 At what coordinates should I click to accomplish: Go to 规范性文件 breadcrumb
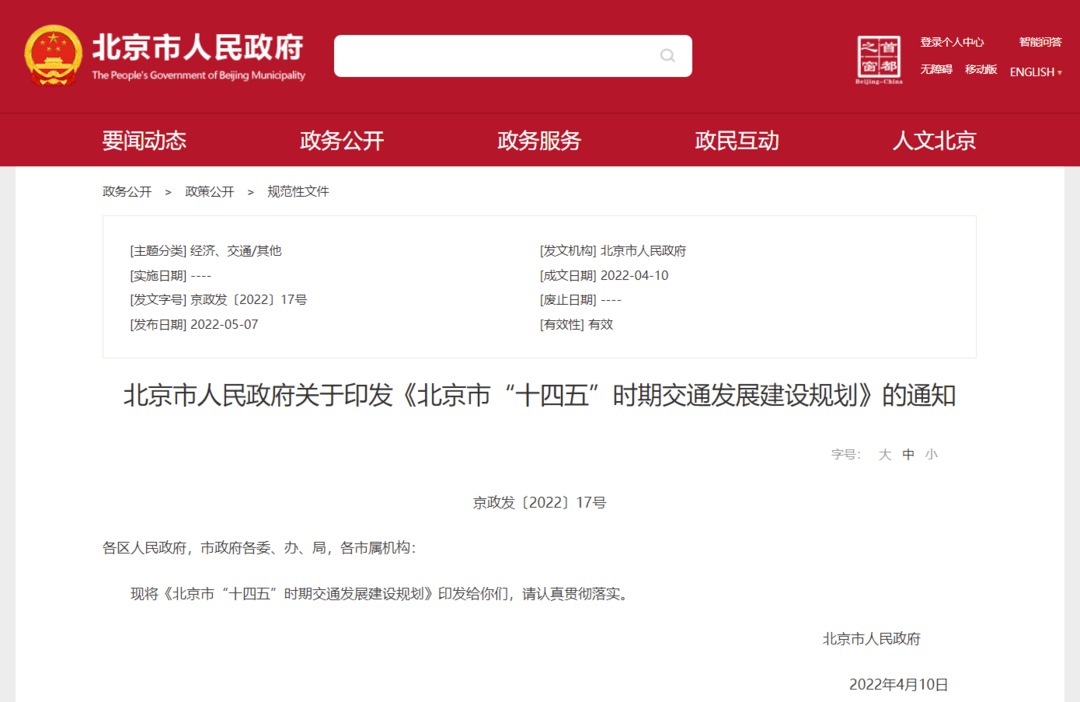pyautogui.click(x=298, y=192)
